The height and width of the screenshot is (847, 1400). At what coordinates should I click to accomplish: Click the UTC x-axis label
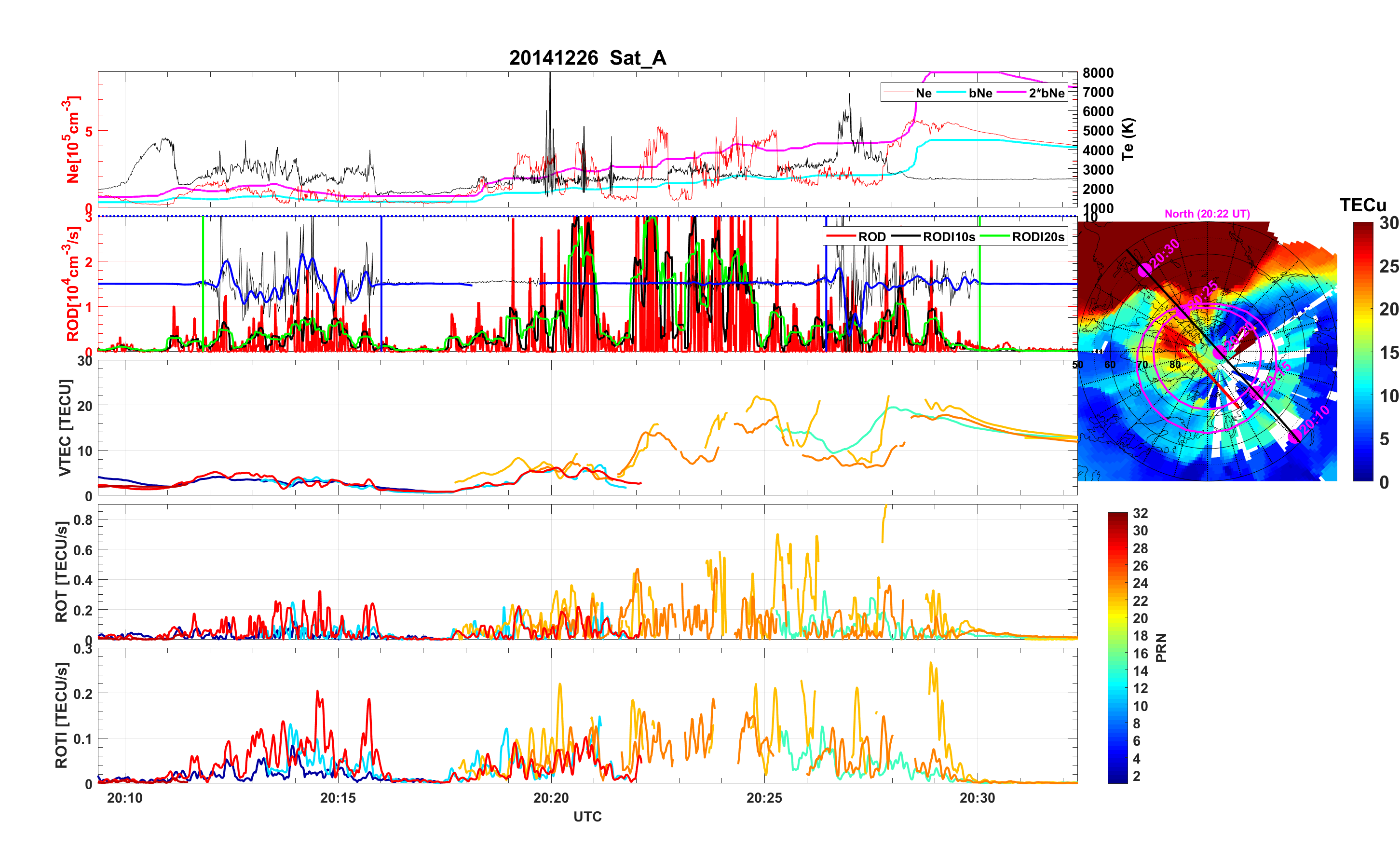pyautogui.click(x=587, y=816)
